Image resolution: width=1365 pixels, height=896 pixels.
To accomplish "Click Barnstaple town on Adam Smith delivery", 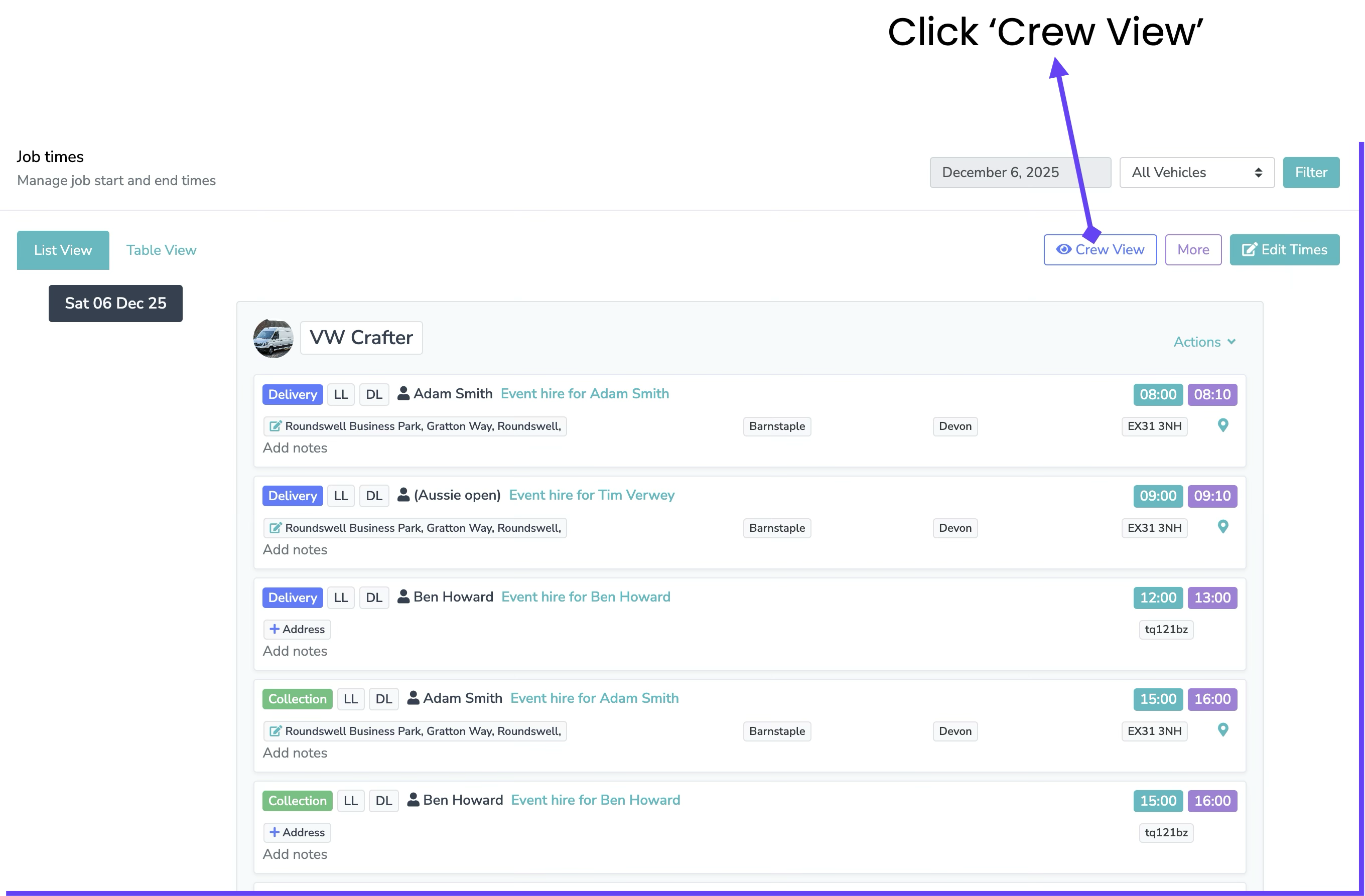I will (x=777, y=426).
